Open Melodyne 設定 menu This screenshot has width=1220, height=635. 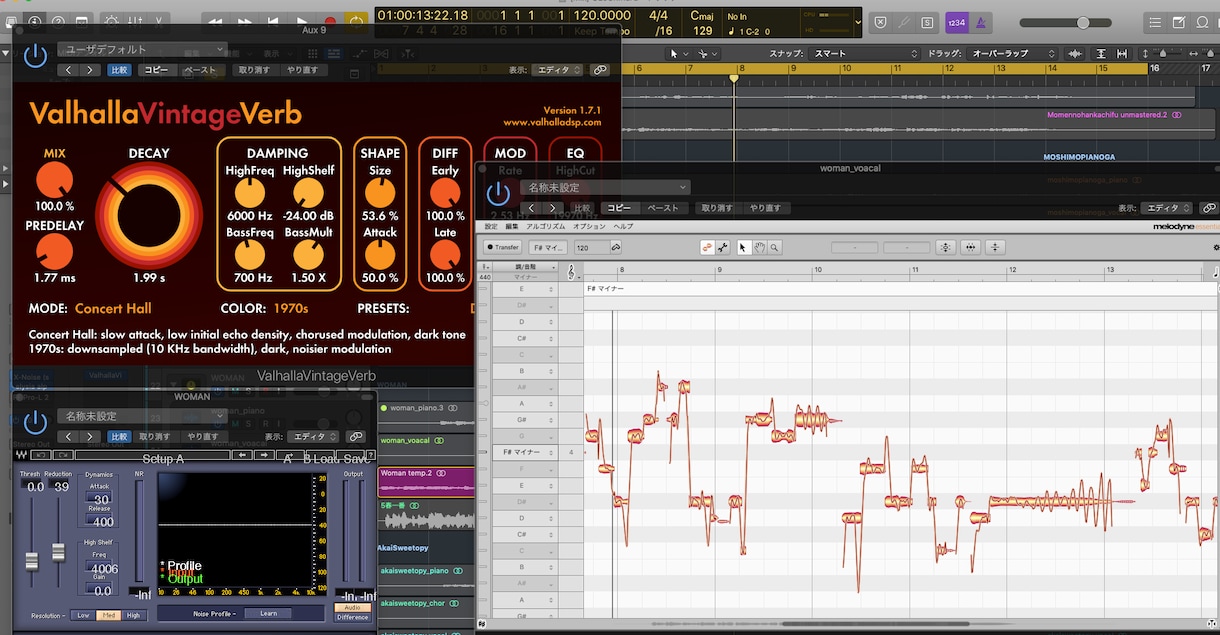point(491,227)
